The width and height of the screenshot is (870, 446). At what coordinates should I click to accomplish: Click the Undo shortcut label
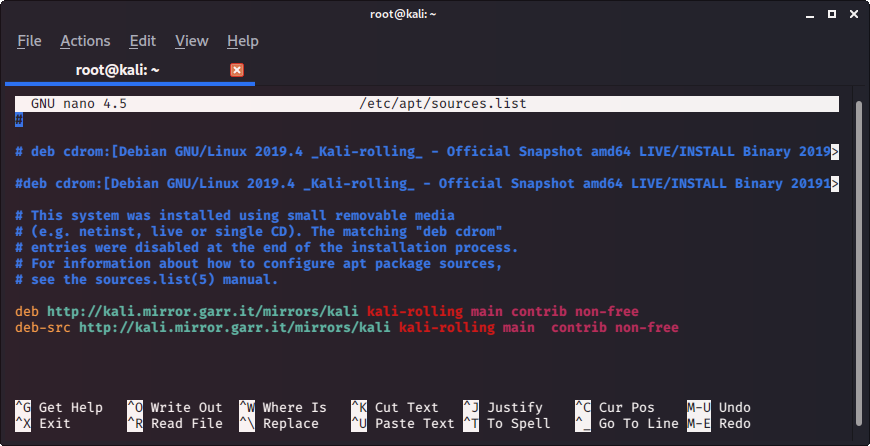point(734,407)
